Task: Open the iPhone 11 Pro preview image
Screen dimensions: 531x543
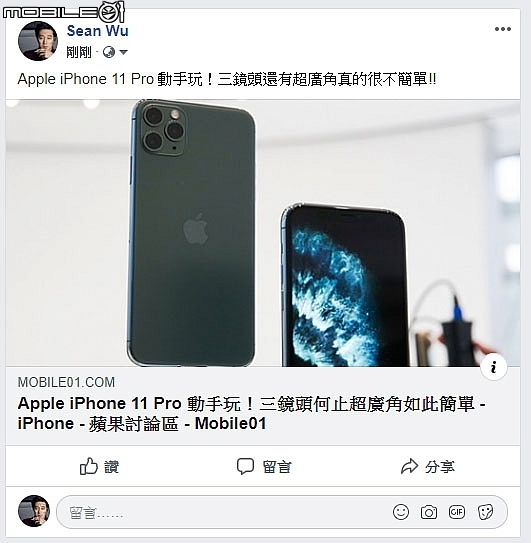Action: [x=263, y=233]
